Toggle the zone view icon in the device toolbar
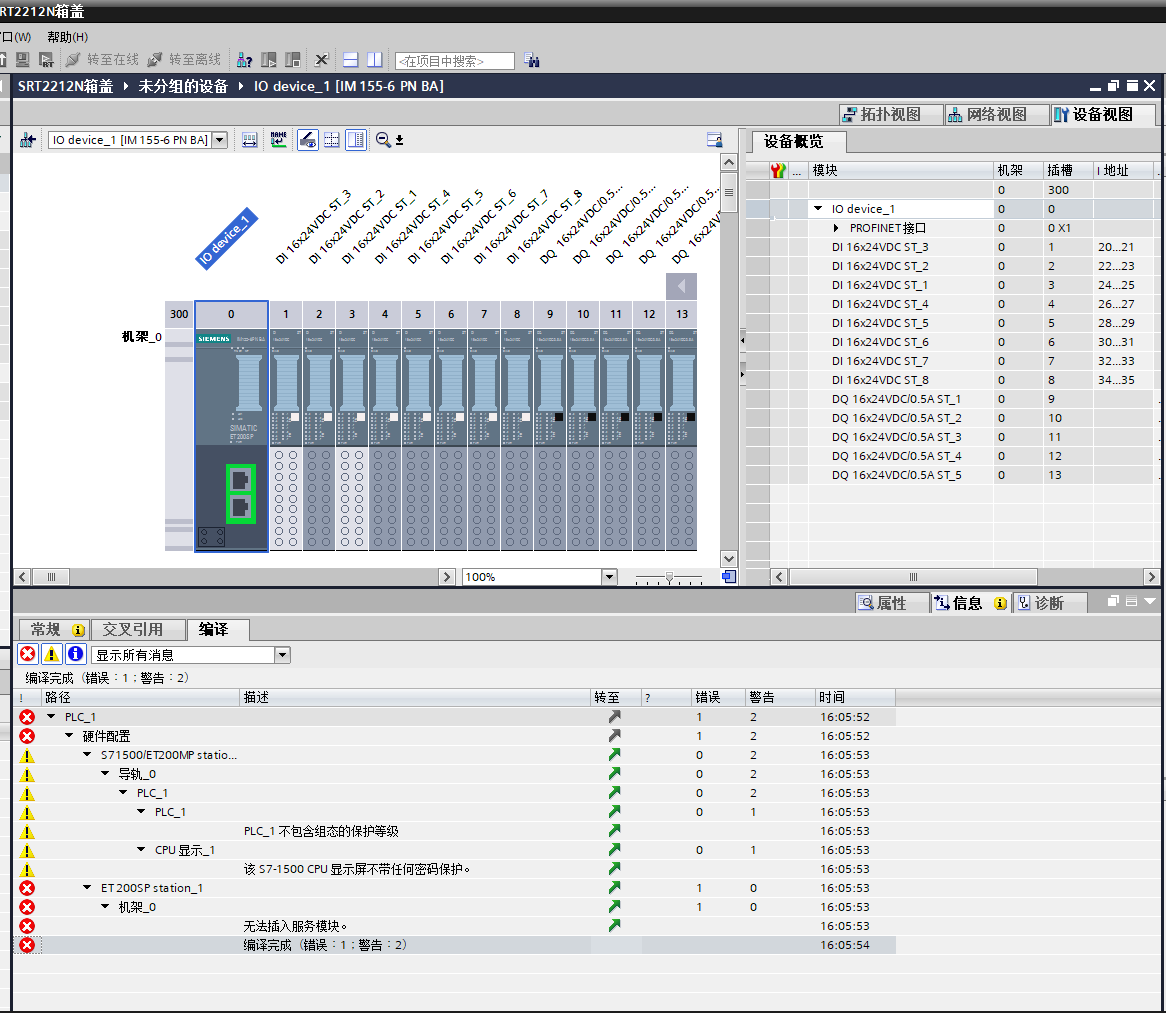The image size is (1166, 1013). pos(356,140)
